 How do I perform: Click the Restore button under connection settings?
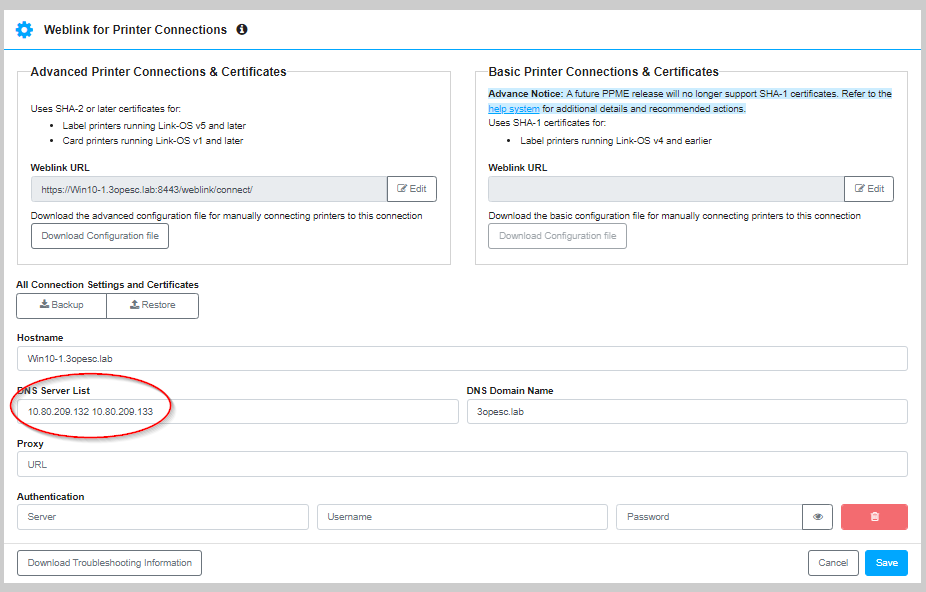[x=152, y=306]
